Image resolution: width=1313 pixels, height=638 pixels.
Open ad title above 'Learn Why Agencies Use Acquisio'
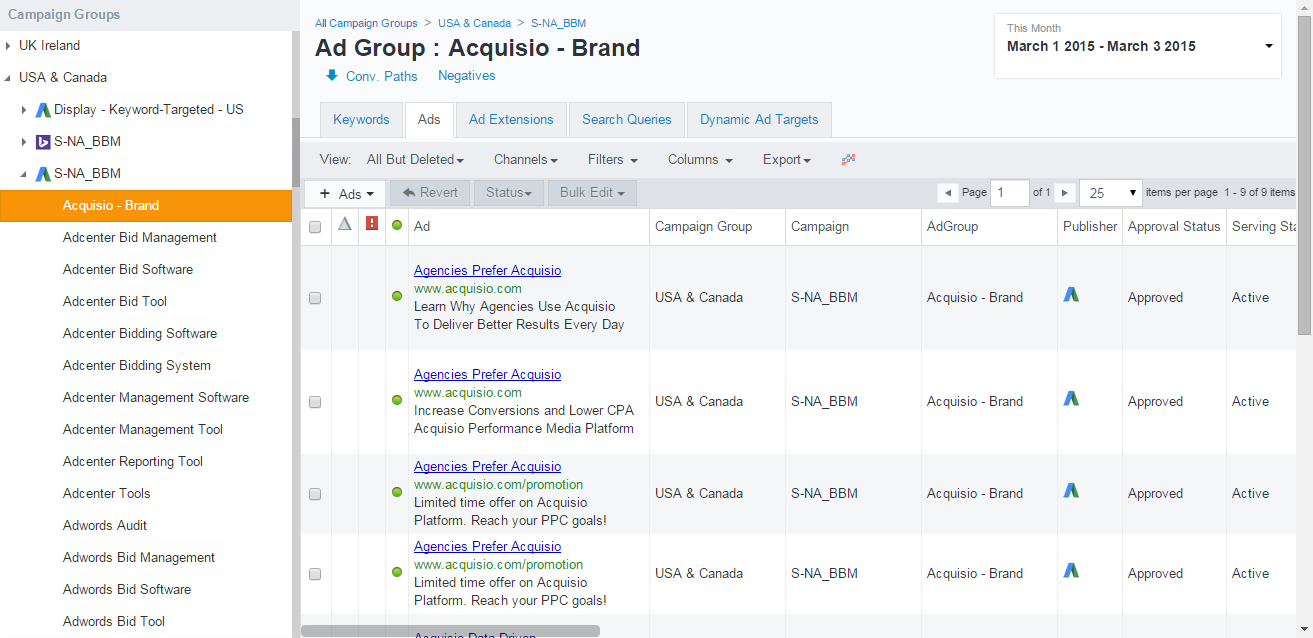487,271
